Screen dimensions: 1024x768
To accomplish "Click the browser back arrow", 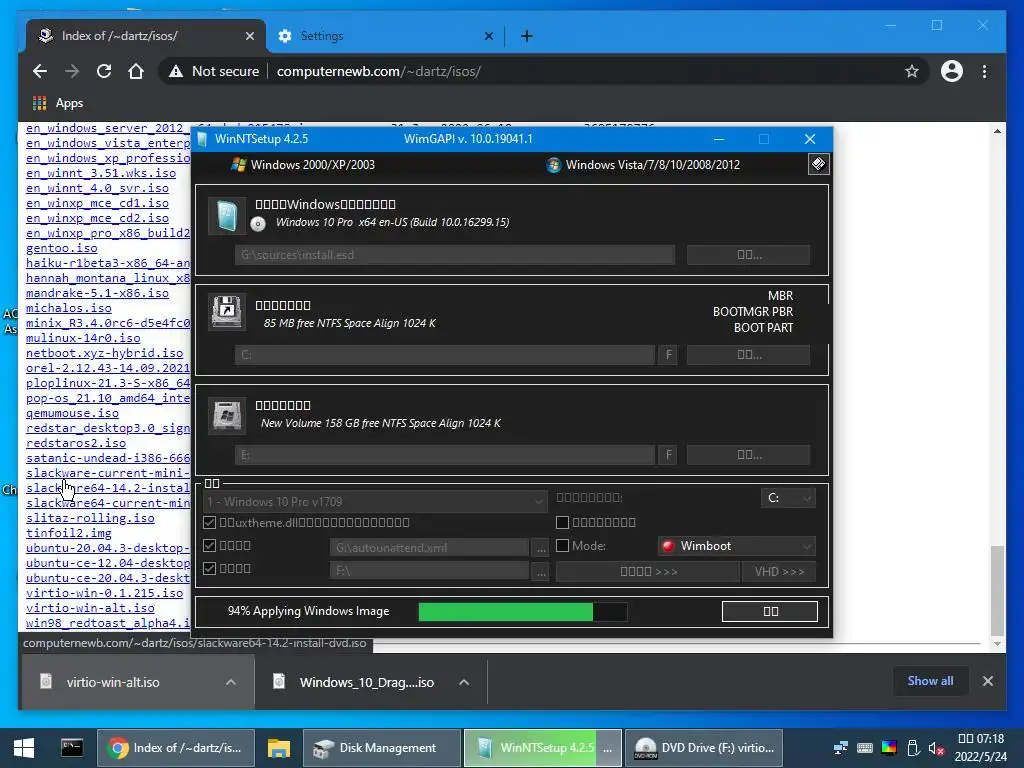I will point(40,71).
